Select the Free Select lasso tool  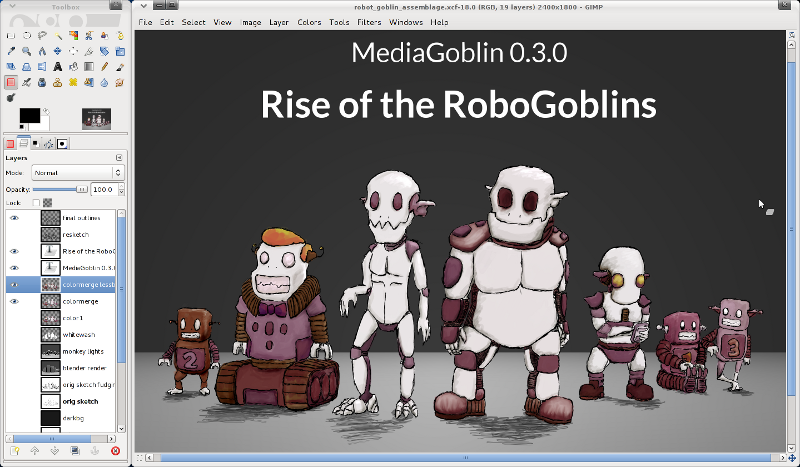pyautogui.click(x=42, y=35)
